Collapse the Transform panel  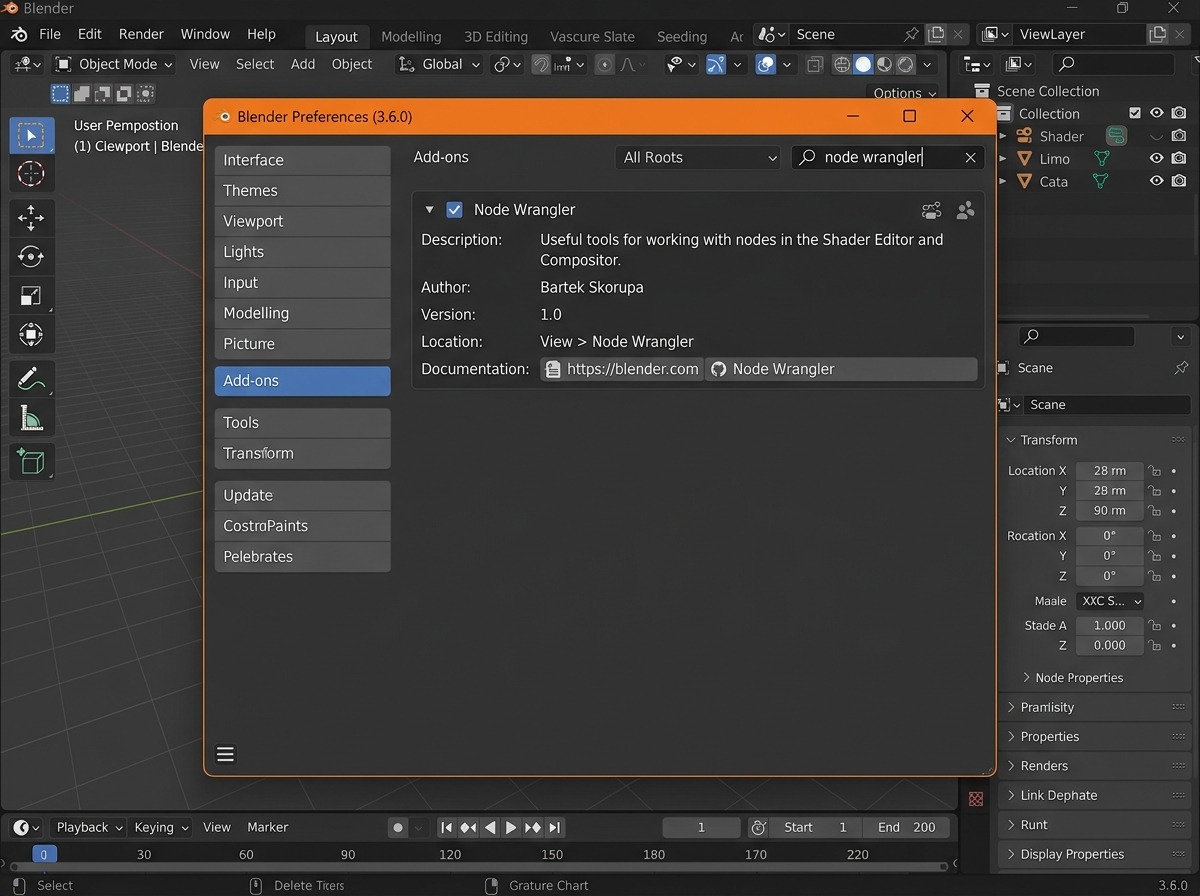pyautogui.click(x=1010, y=440)
